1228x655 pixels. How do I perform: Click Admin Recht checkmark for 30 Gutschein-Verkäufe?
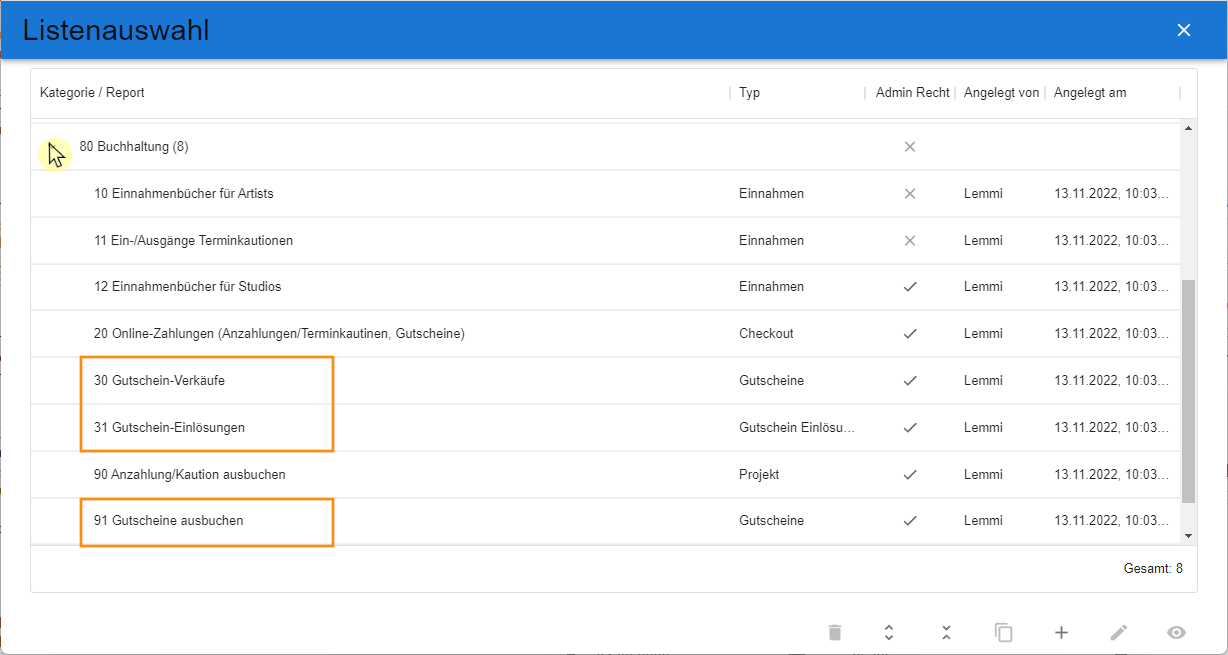click(910, 380)
